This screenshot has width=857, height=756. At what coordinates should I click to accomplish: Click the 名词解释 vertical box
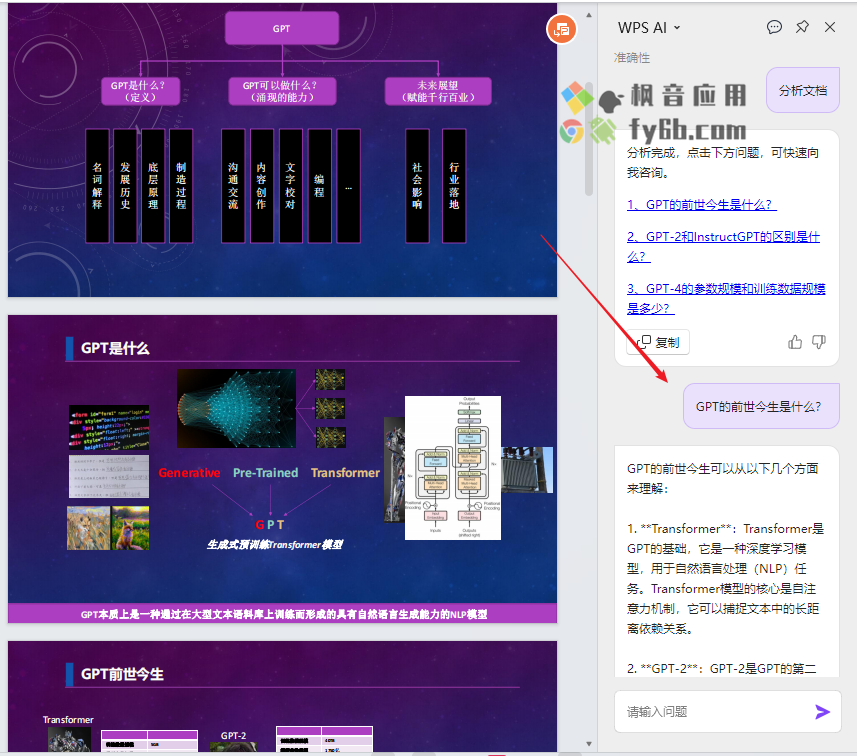(x=97, y=186)
